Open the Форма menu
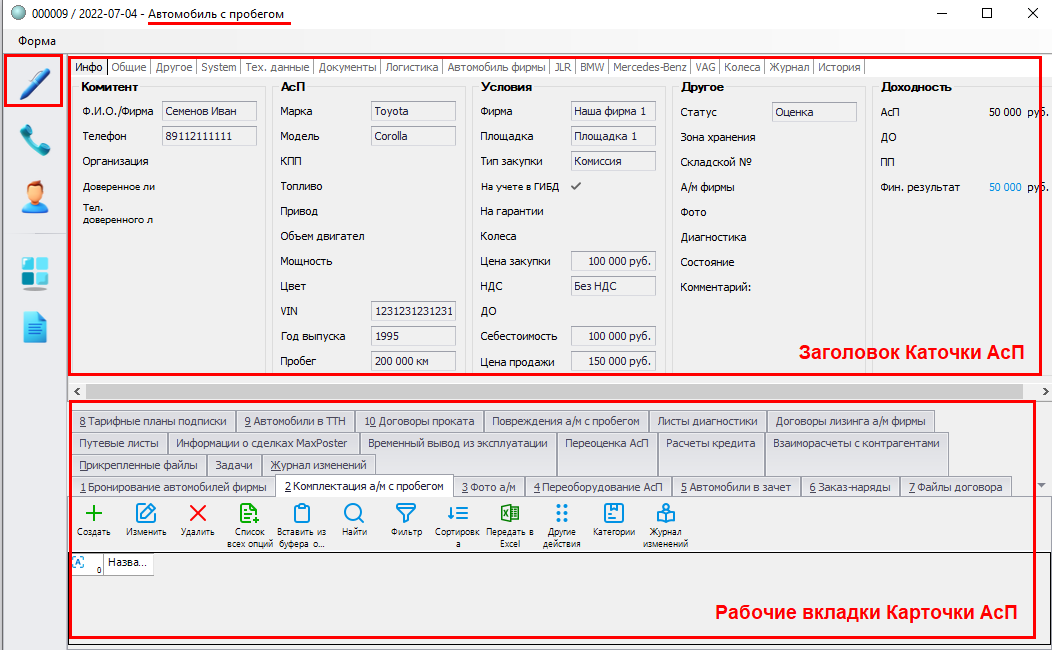 tap(37, 41)
